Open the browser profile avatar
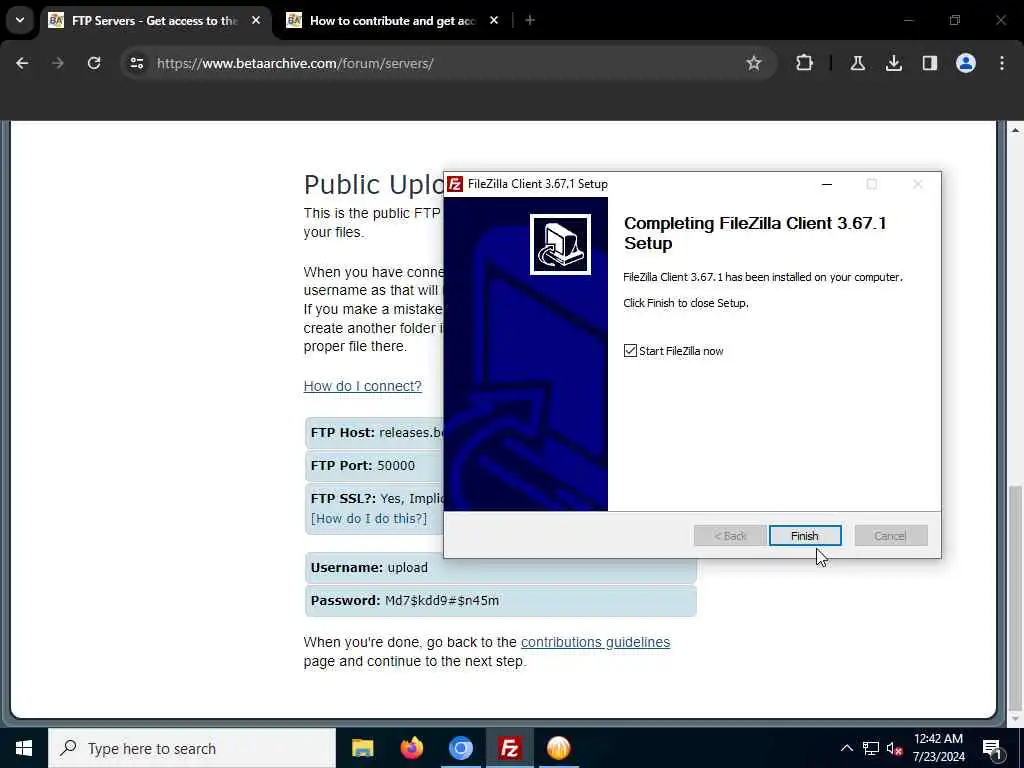The height and width of the screenshot is (768, 1024). point(966,63)
